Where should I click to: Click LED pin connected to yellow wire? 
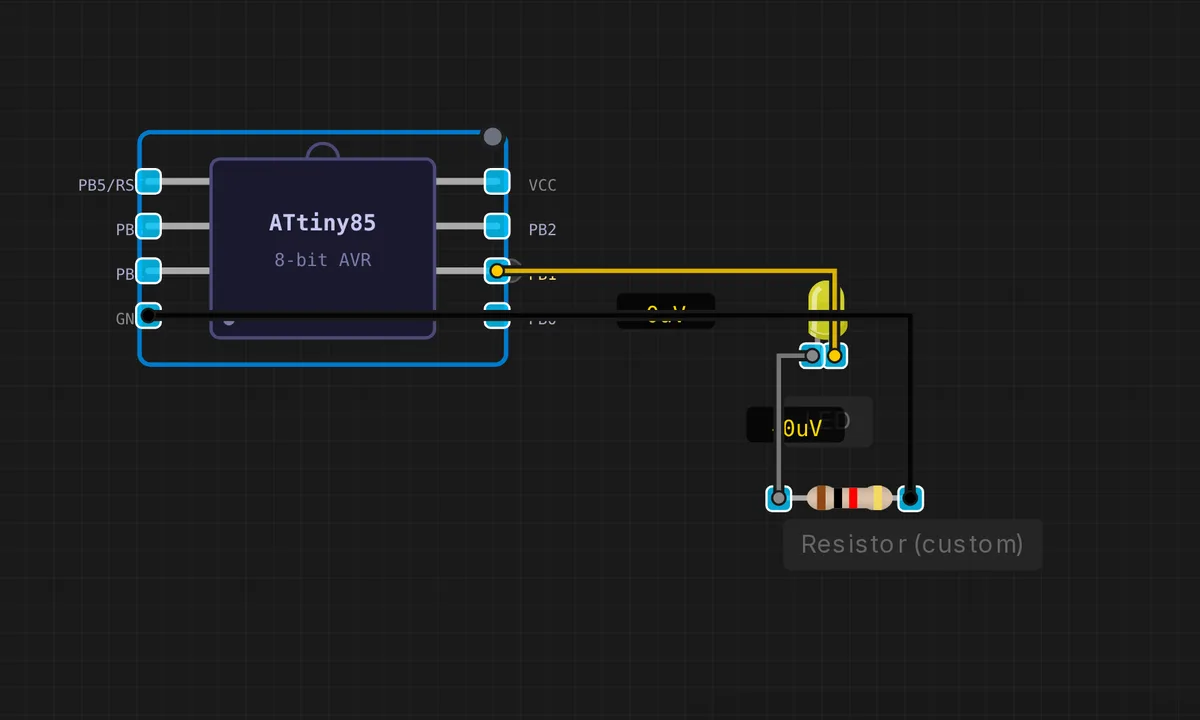835,355
